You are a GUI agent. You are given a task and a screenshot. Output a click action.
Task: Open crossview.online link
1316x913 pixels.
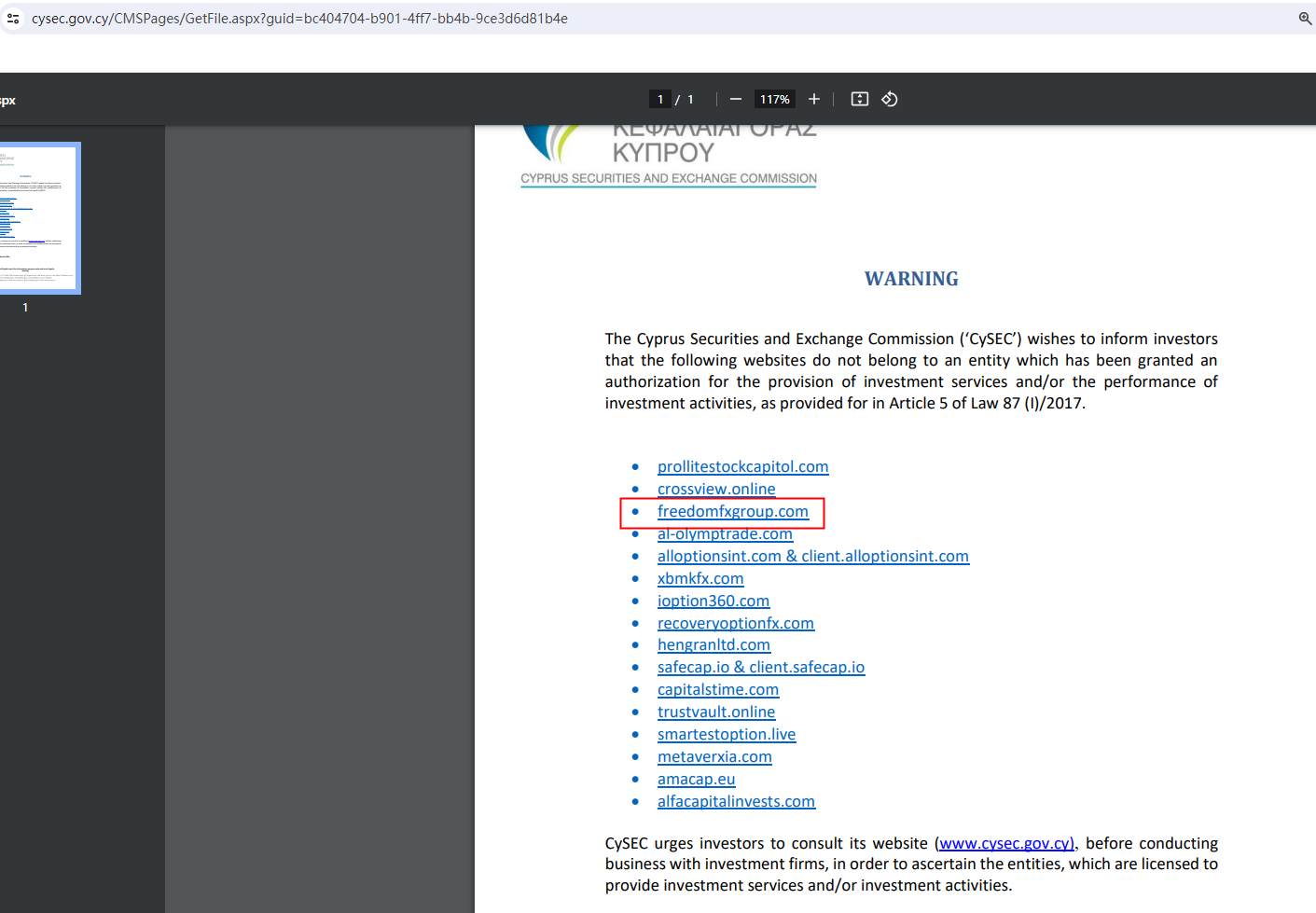715,489
